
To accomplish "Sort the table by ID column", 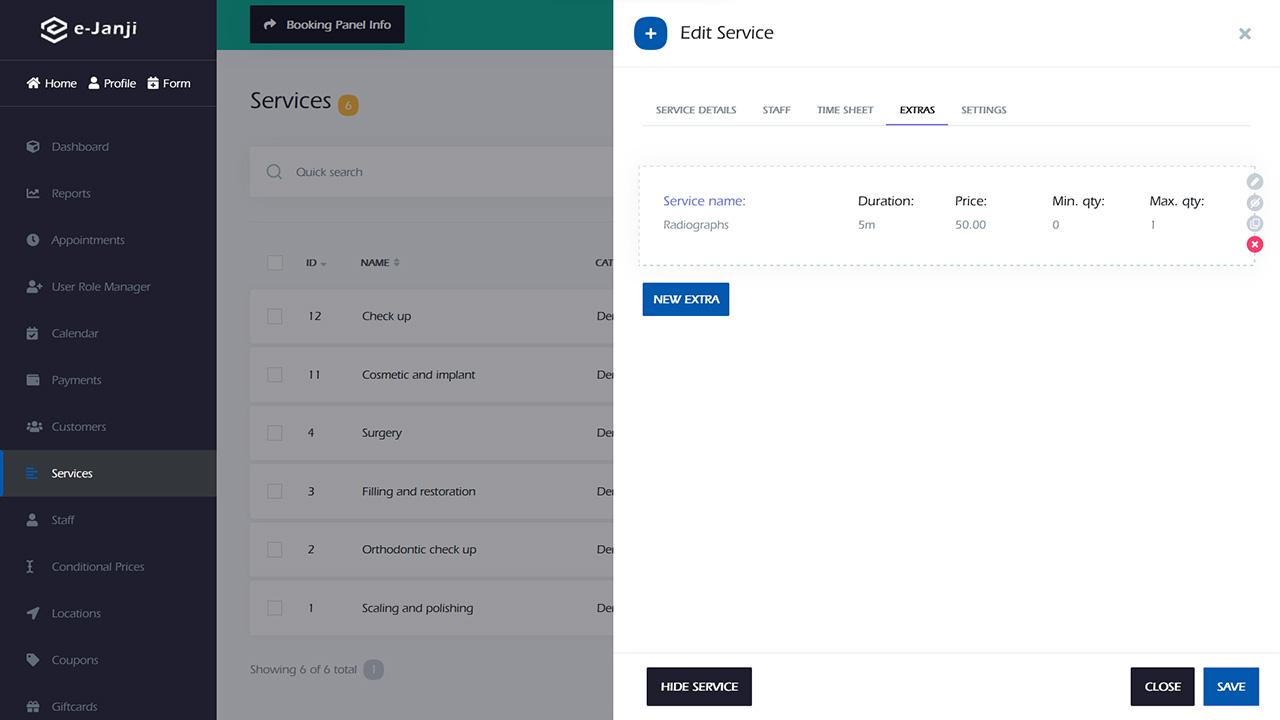I will (316, 263).
